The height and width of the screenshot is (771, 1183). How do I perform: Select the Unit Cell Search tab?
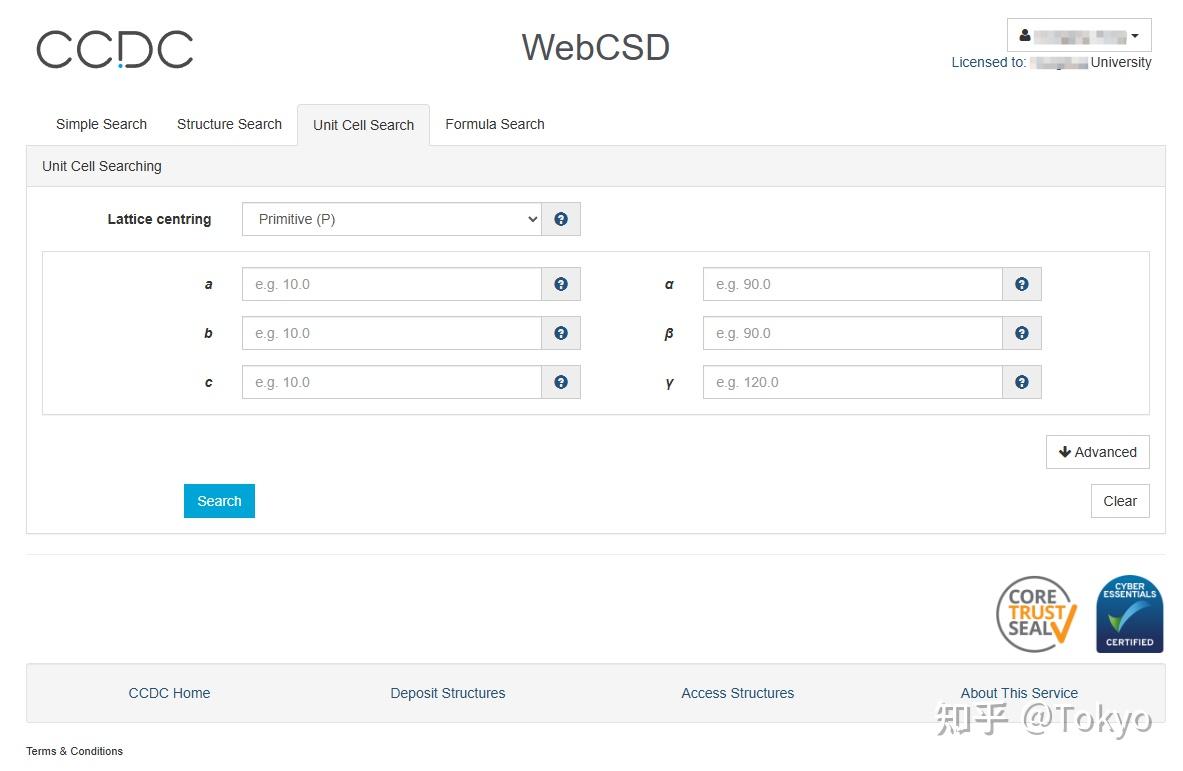pos(364,125)
